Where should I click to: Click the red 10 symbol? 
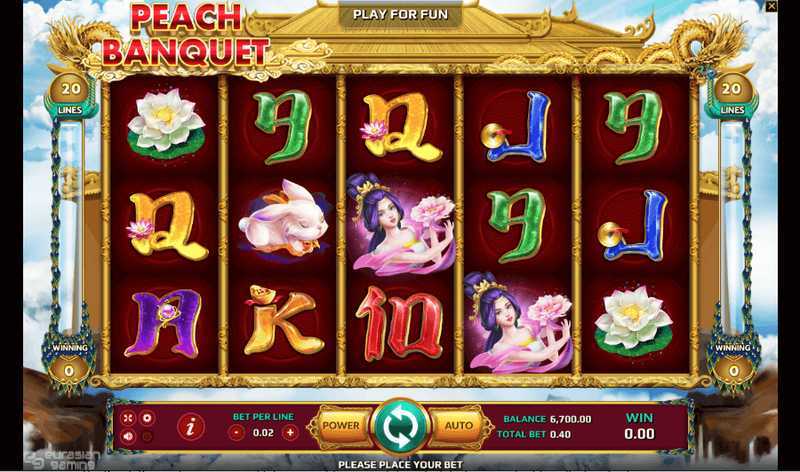[400, 322]
